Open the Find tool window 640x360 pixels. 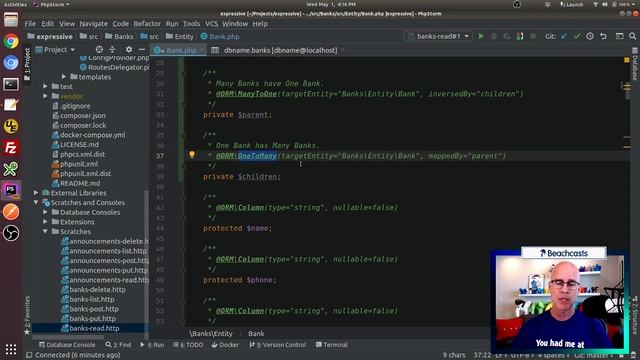pyautogui.click(x=118, y=345)
